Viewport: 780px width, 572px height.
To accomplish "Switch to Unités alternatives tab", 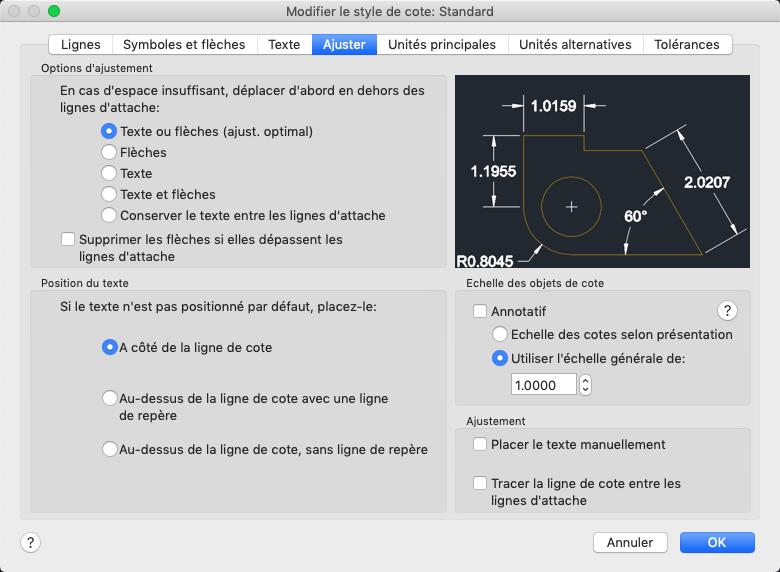I will pyautogui.click(x=575, y=45).
